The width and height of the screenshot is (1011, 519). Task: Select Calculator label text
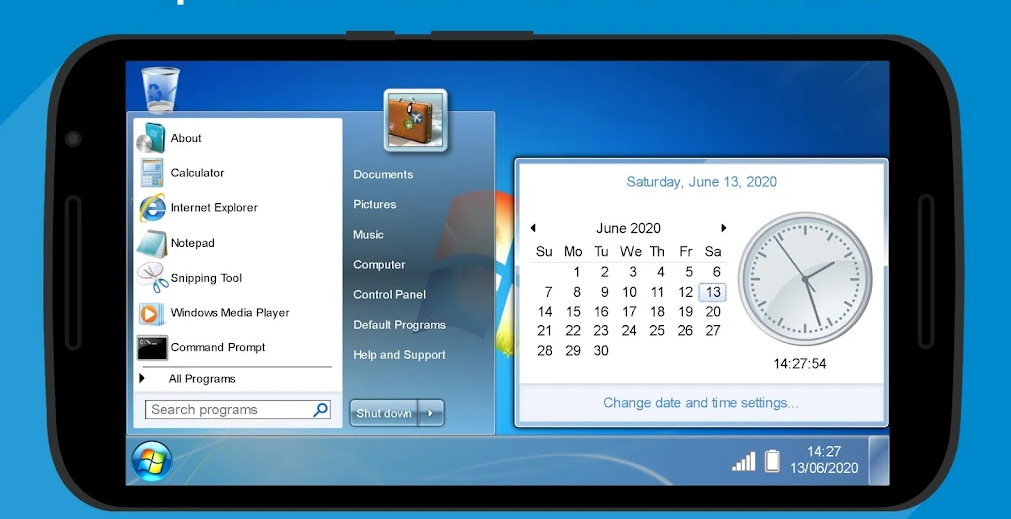[x=197, y=173]
